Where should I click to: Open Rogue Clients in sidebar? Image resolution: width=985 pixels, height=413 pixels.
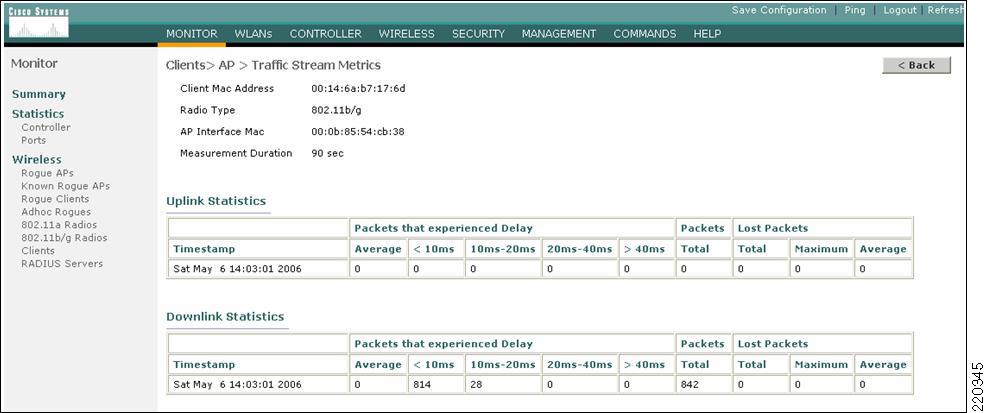point(55,199)
